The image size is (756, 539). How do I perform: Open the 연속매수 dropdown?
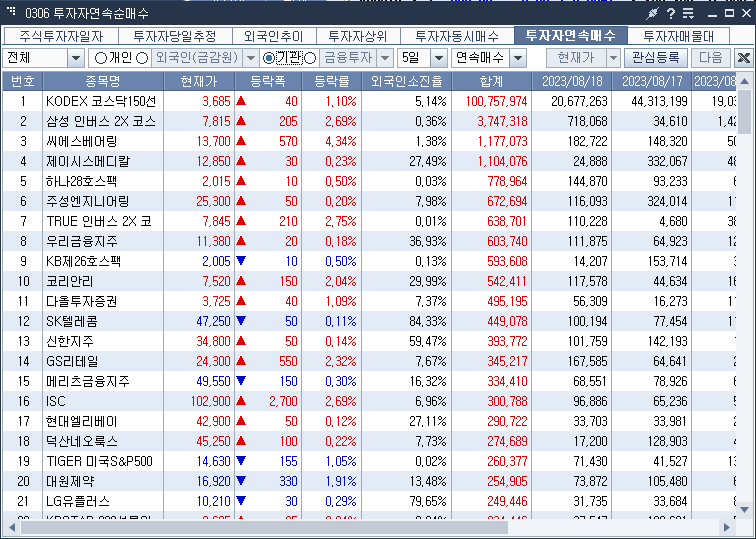click(x=518, y=58)
